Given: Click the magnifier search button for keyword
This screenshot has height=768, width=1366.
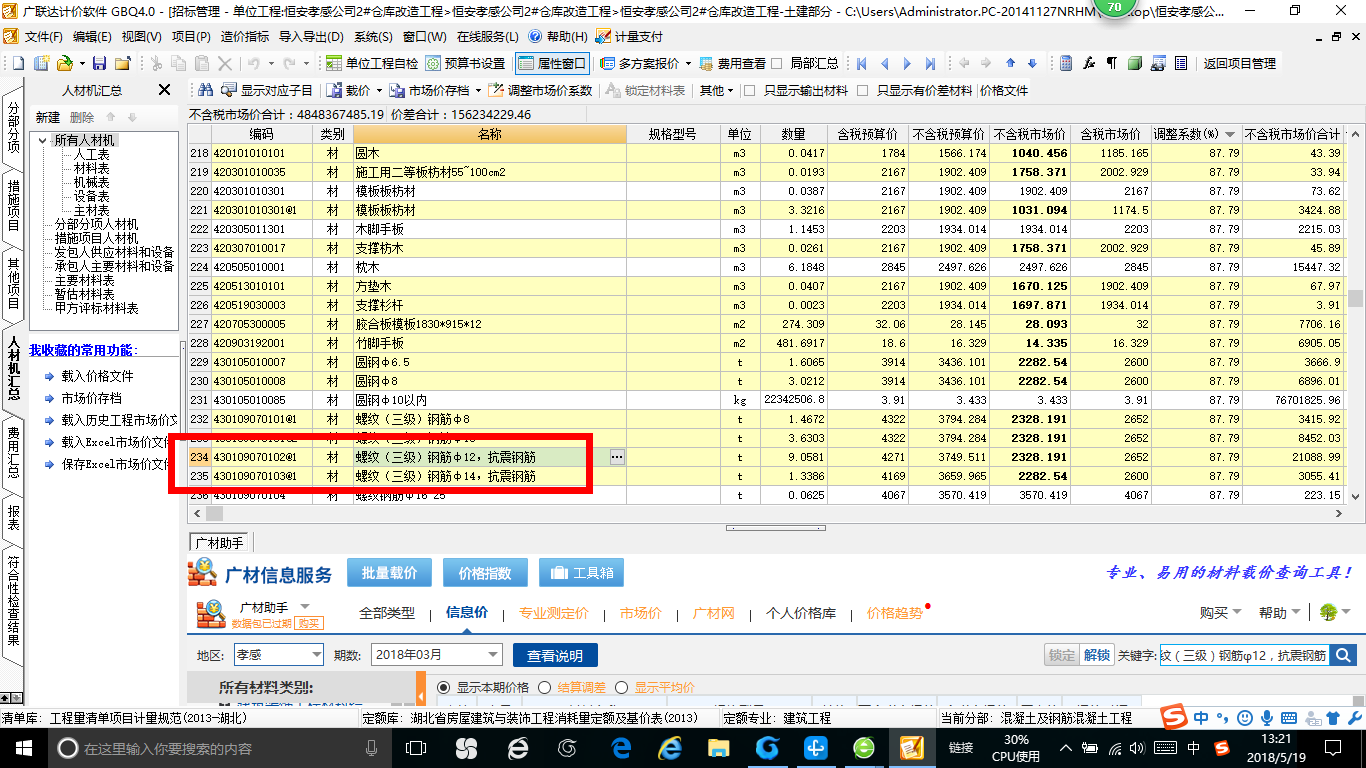Looking at the screenshot, I should coord(1343,655).
